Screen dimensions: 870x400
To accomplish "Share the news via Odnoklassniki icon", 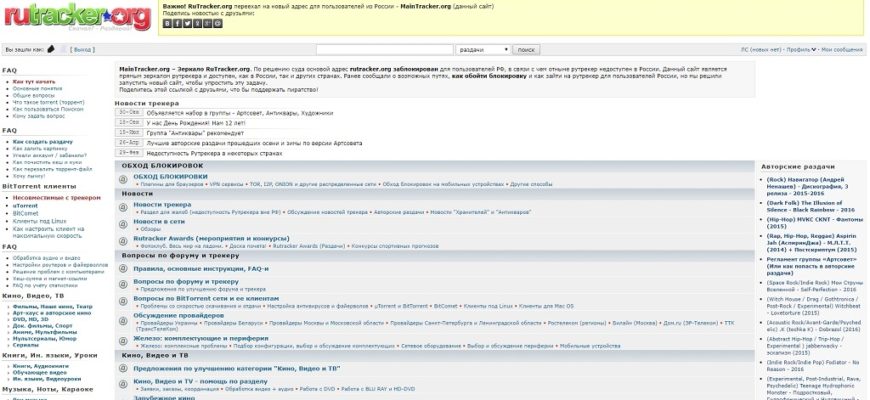I will (x=198, y=23).
